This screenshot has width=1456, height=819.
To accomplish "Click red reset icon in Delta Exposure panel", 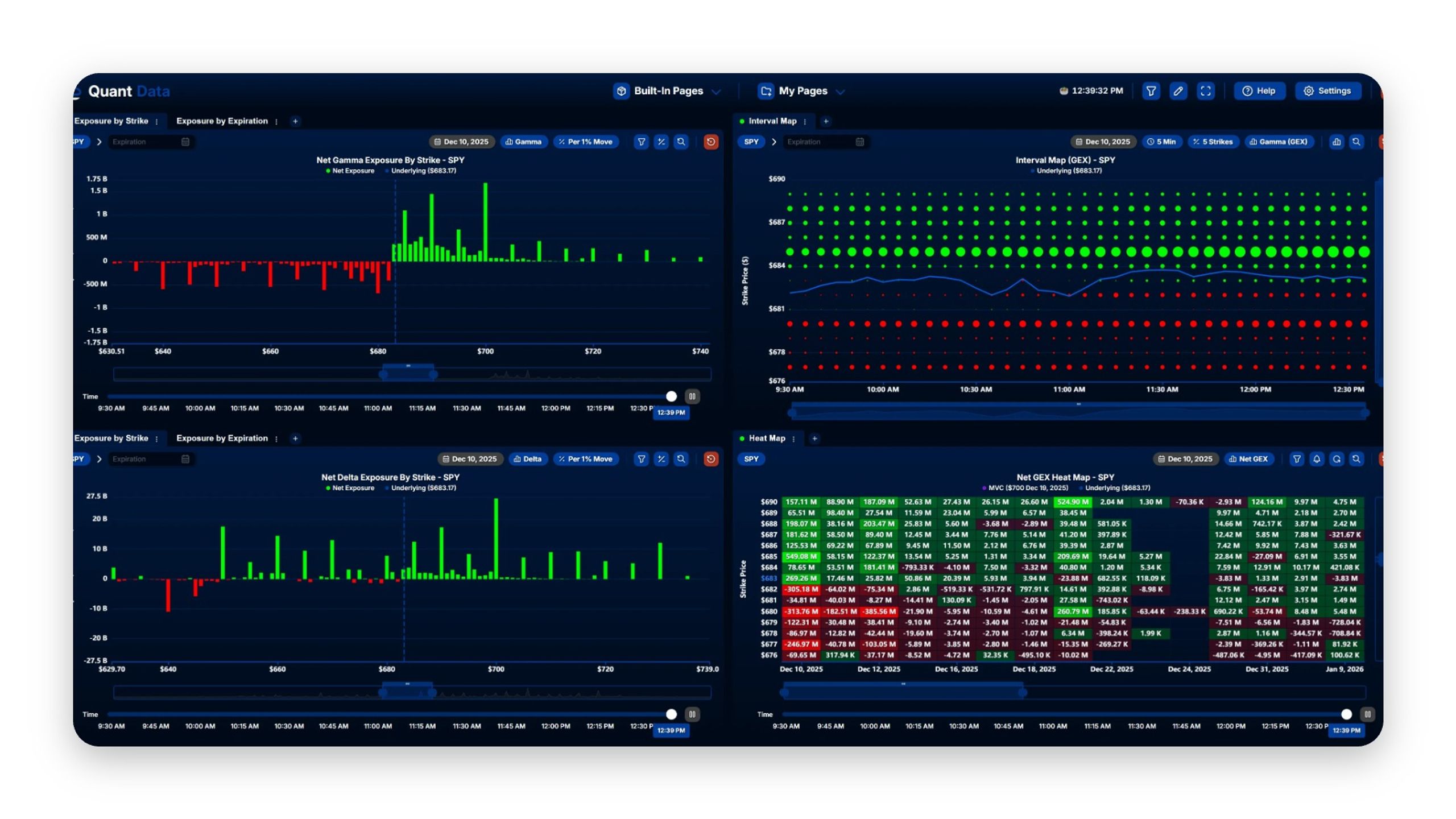I will coord(711,459).
